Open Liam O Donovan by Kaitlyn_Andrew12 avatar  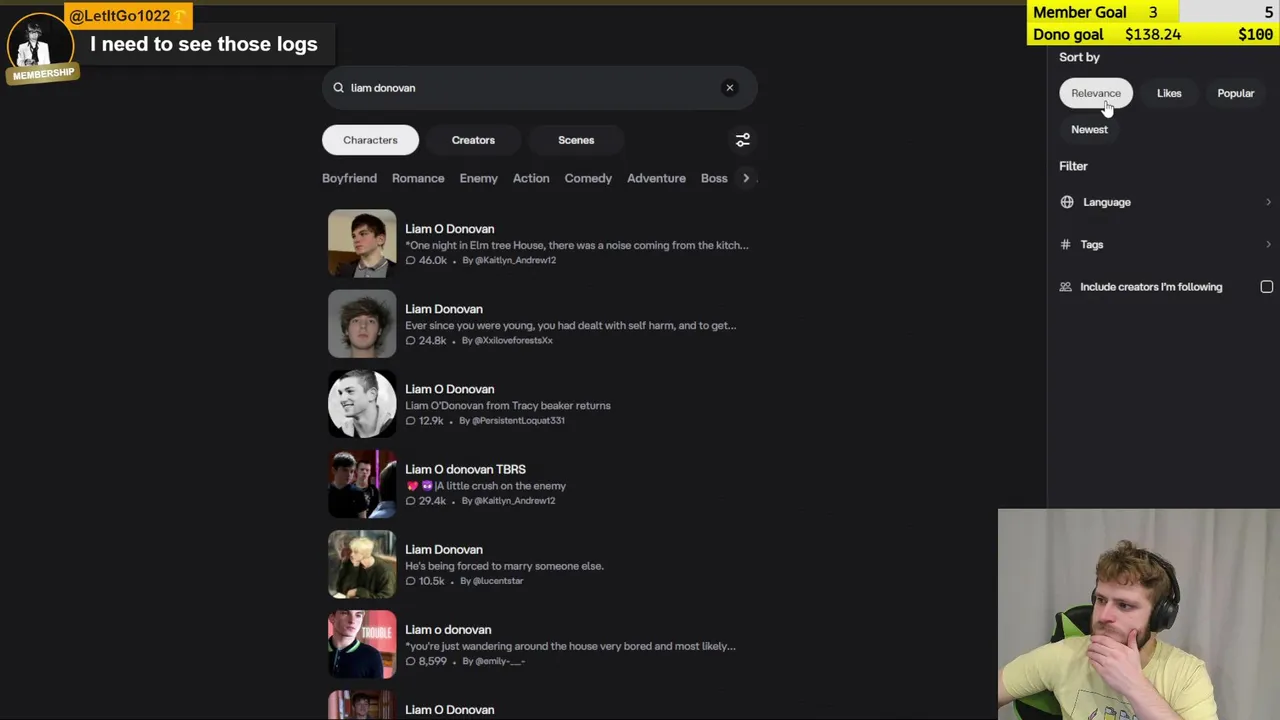[x=362, y=243]
